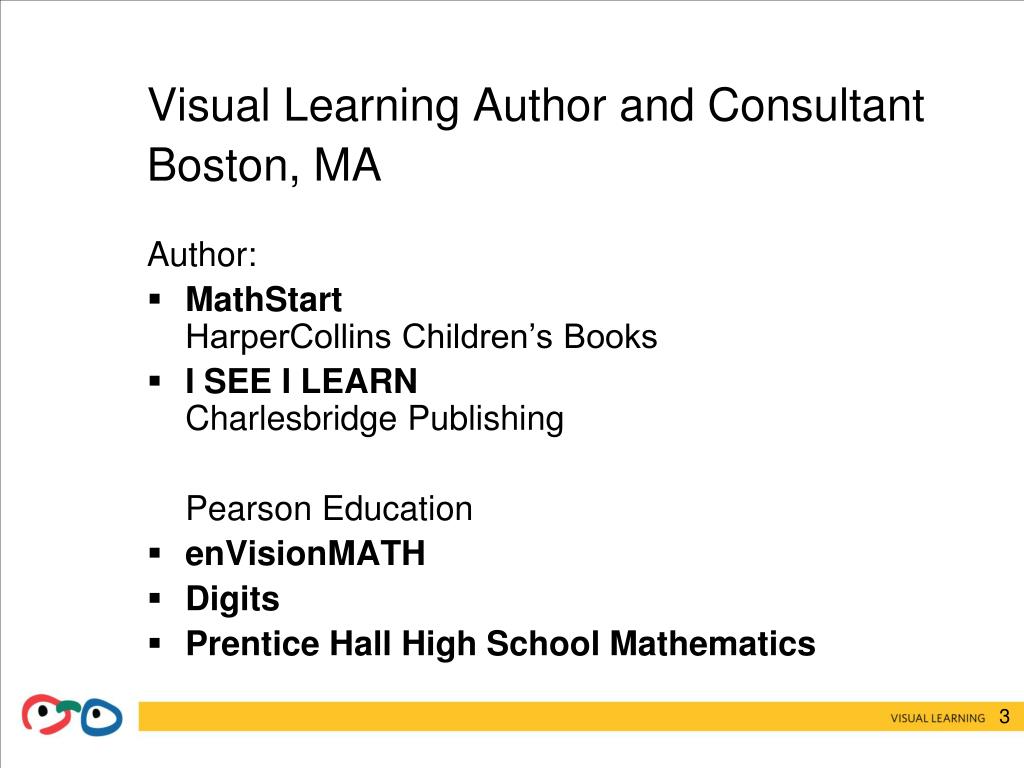Click Charlesbridge Publishing text
The width and height of the screenshot is (1024, 768).
tap(374, 419)
